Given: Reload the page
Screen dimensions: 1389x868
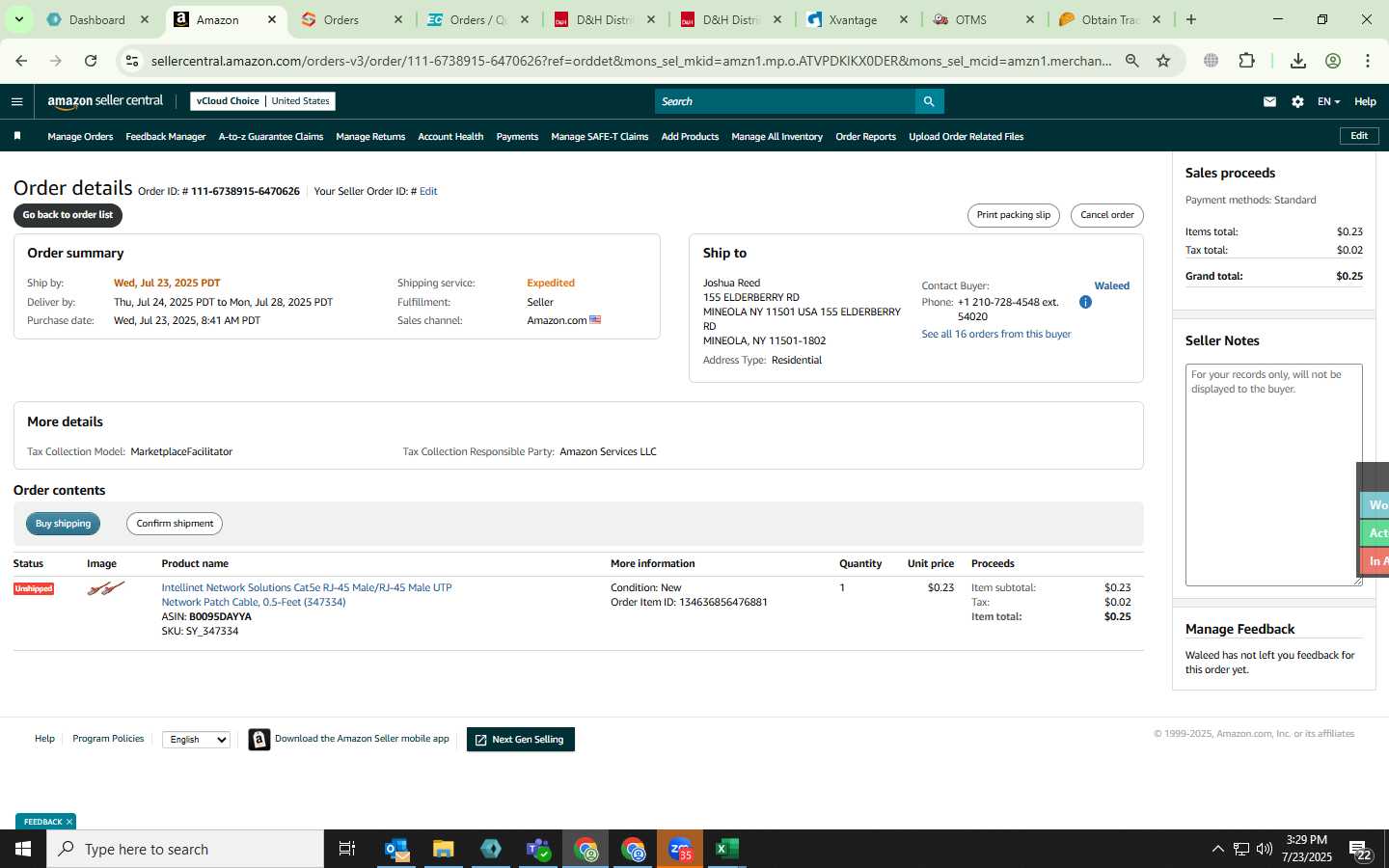Looking at the screenshot, I should 91,61.
